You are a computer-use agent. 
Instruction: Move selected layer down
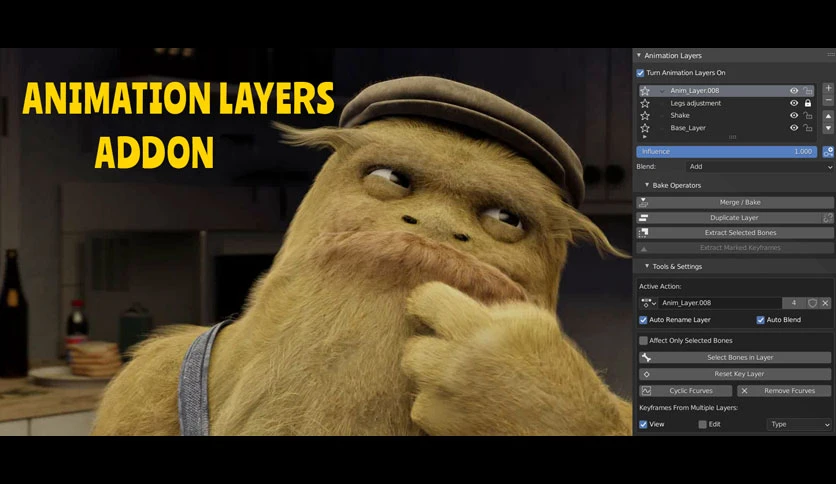pyautogui.click(x=828, y=128)
